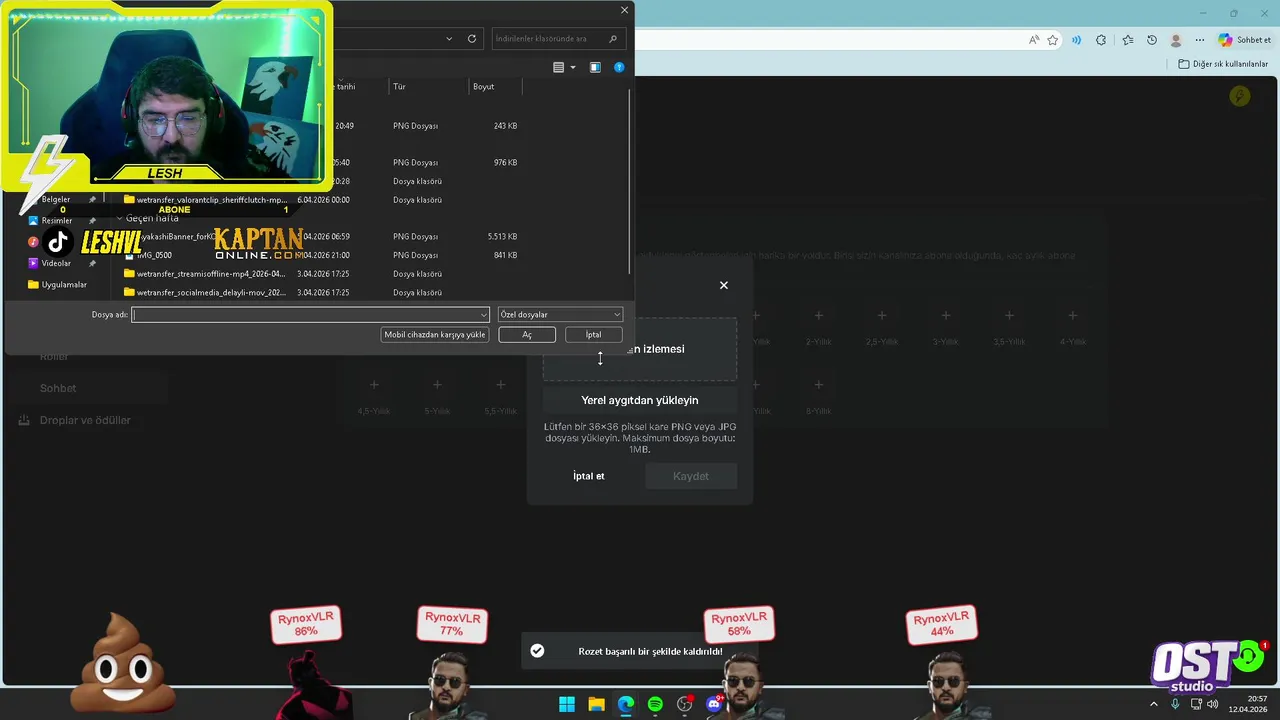Open Edge extensions puzzle icon
Screen dimensions: 1280x720
(x=1101, y=40)
